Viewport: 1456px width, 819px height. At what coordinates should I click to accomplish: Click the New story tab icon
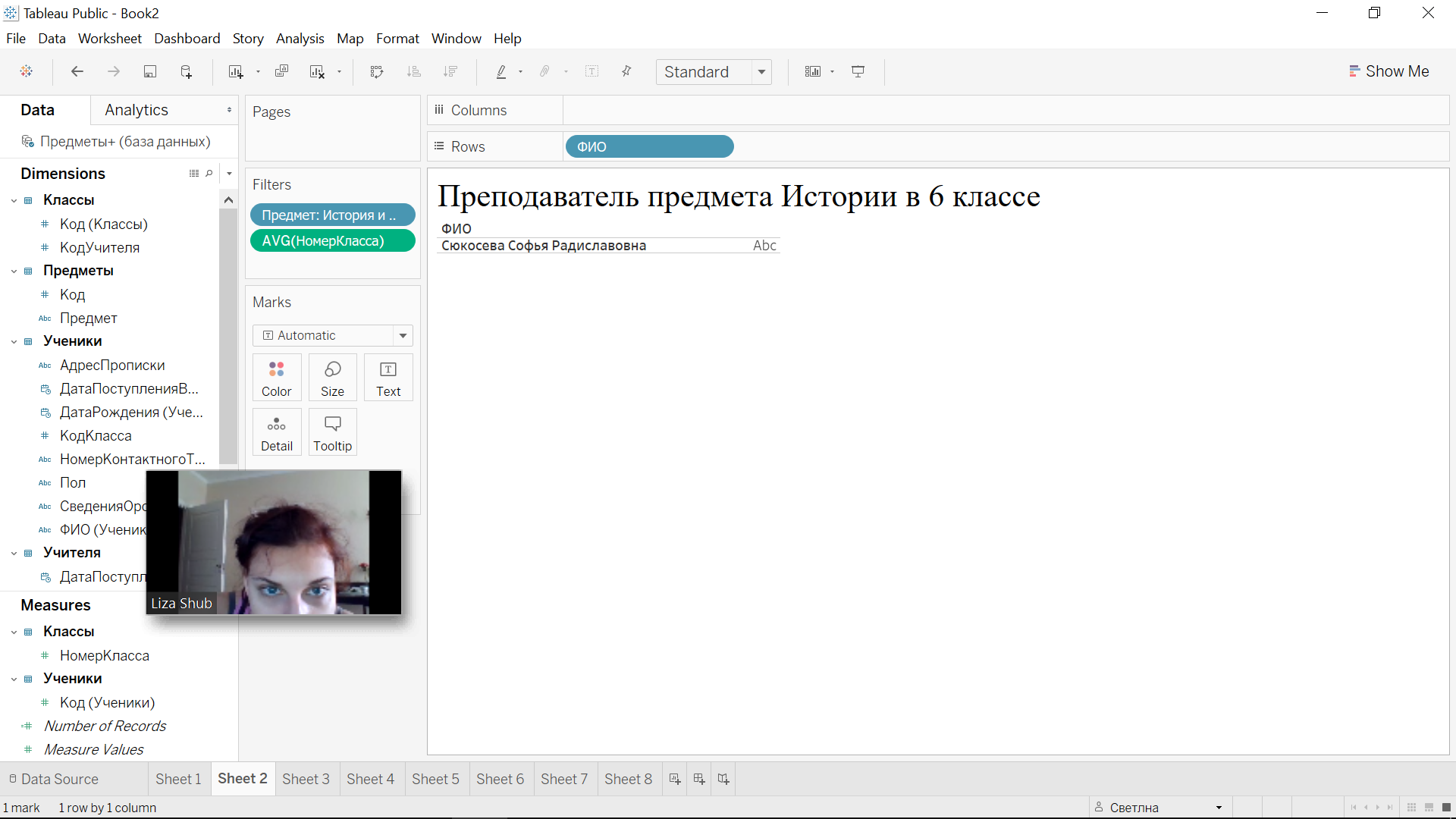(x=723, y=779)
